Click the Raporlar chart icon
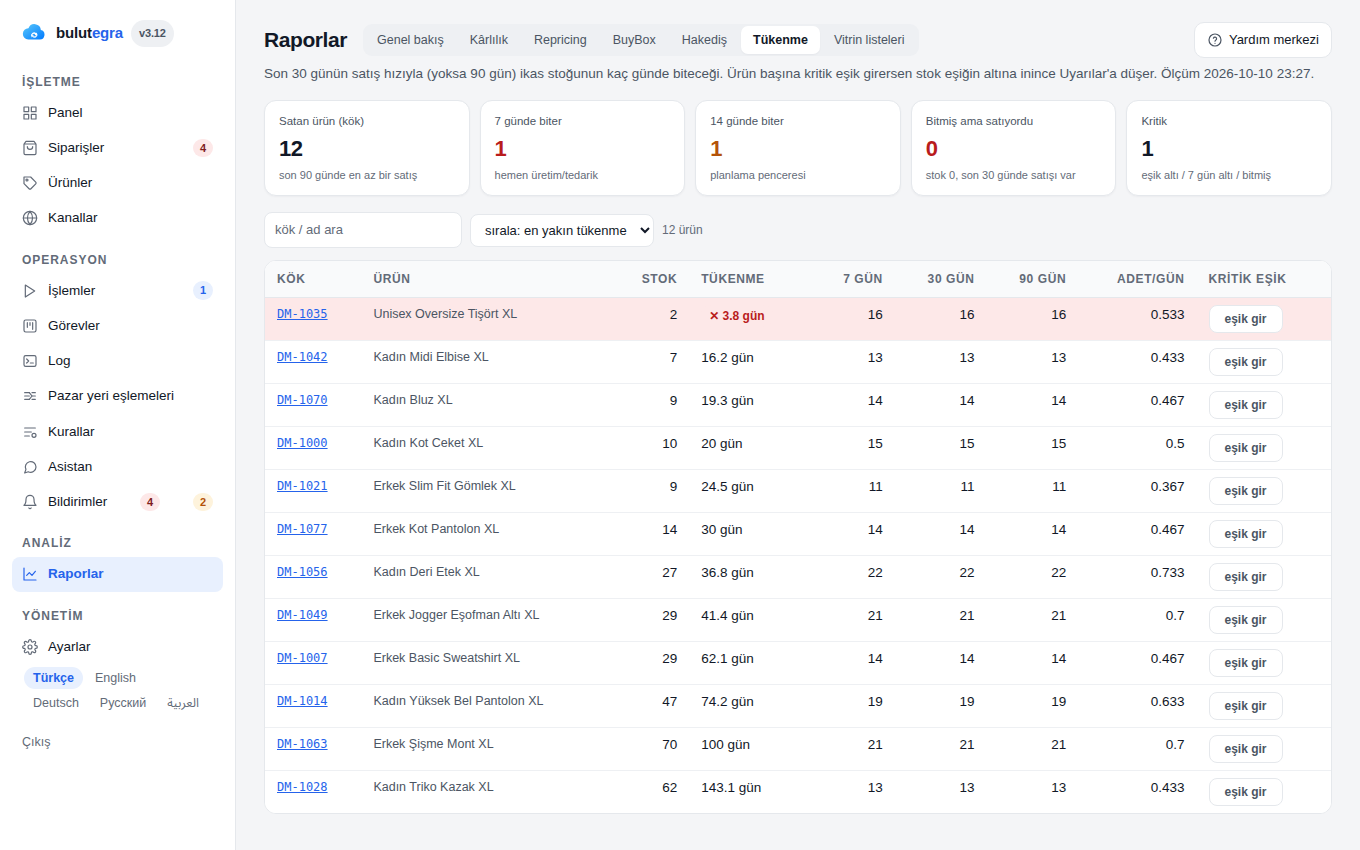The height and width of the screenshot is (850, 1360). [30, 574]
